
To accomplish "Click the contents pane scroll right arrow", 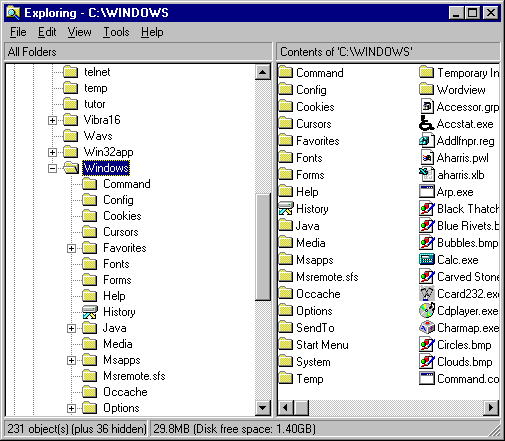I will [x=491, y=407].
